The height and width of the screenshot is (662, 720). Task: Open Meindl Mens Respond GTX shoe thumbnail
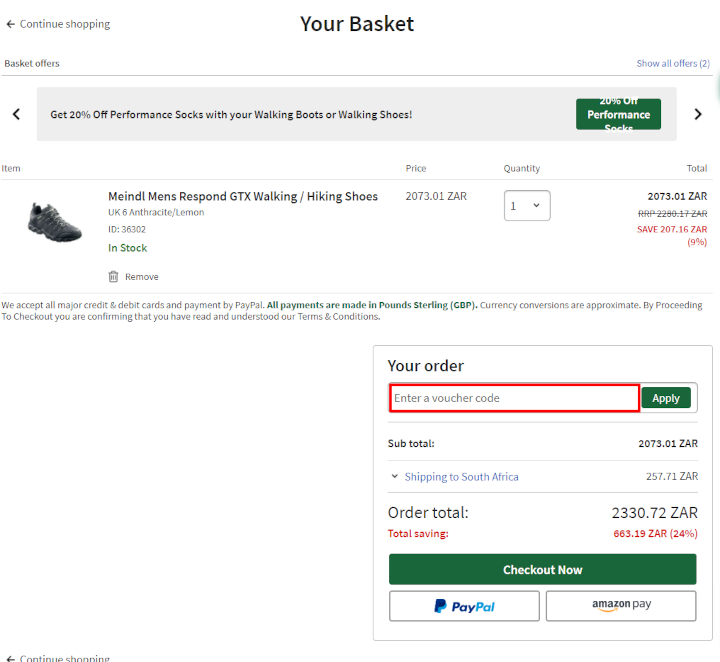tap(54, 222)
